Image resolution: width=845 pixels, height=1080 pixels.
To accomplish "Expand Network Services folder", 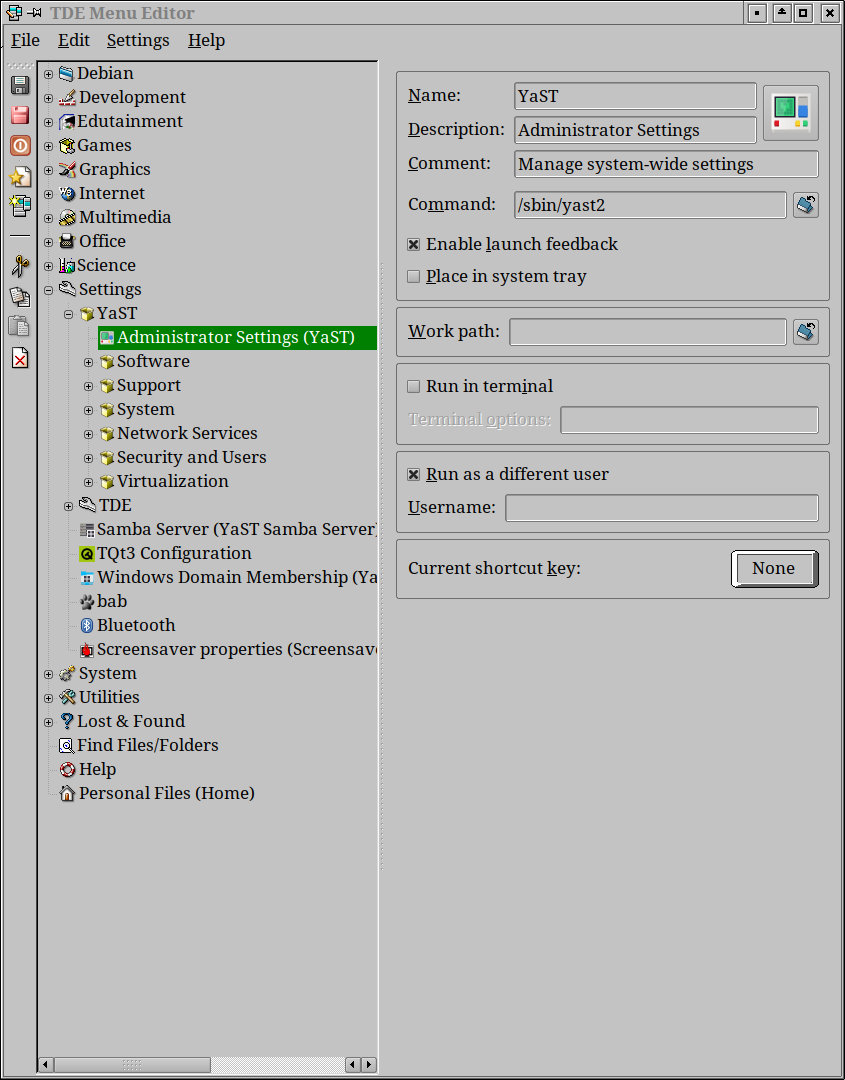I will [x=88, y=434].
